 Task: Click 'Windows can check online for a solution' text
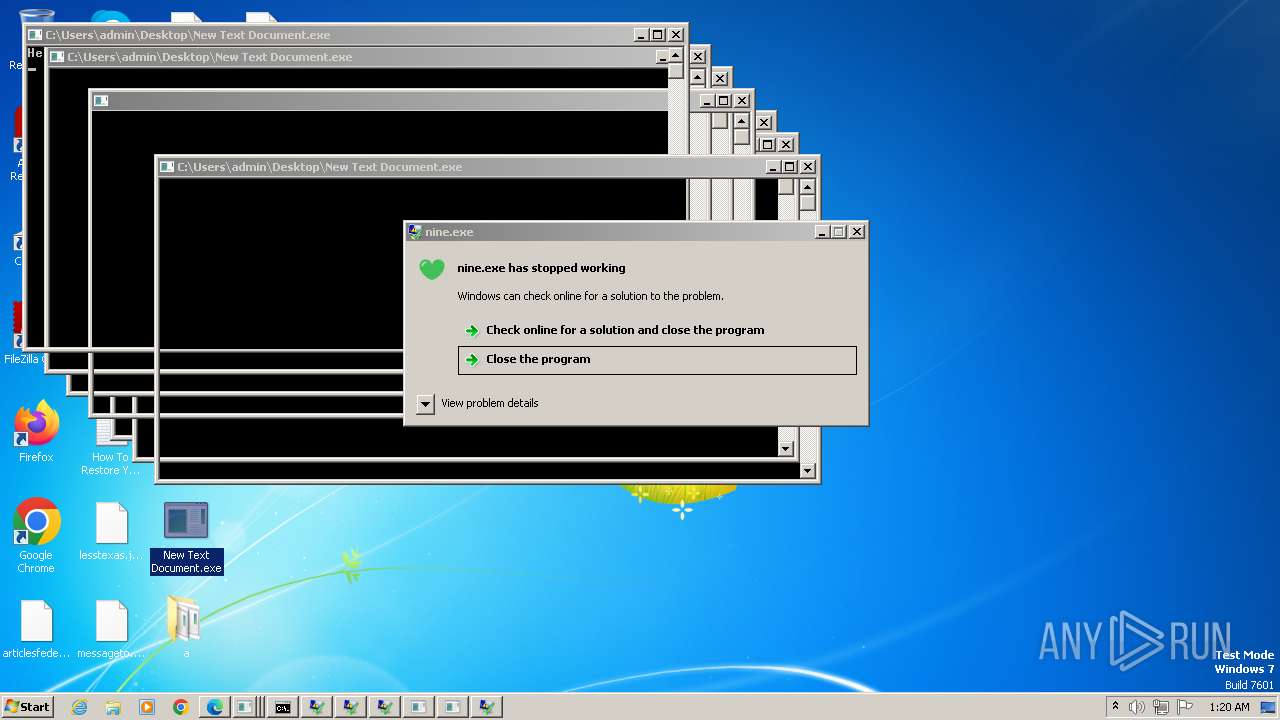tap(590, 296)
